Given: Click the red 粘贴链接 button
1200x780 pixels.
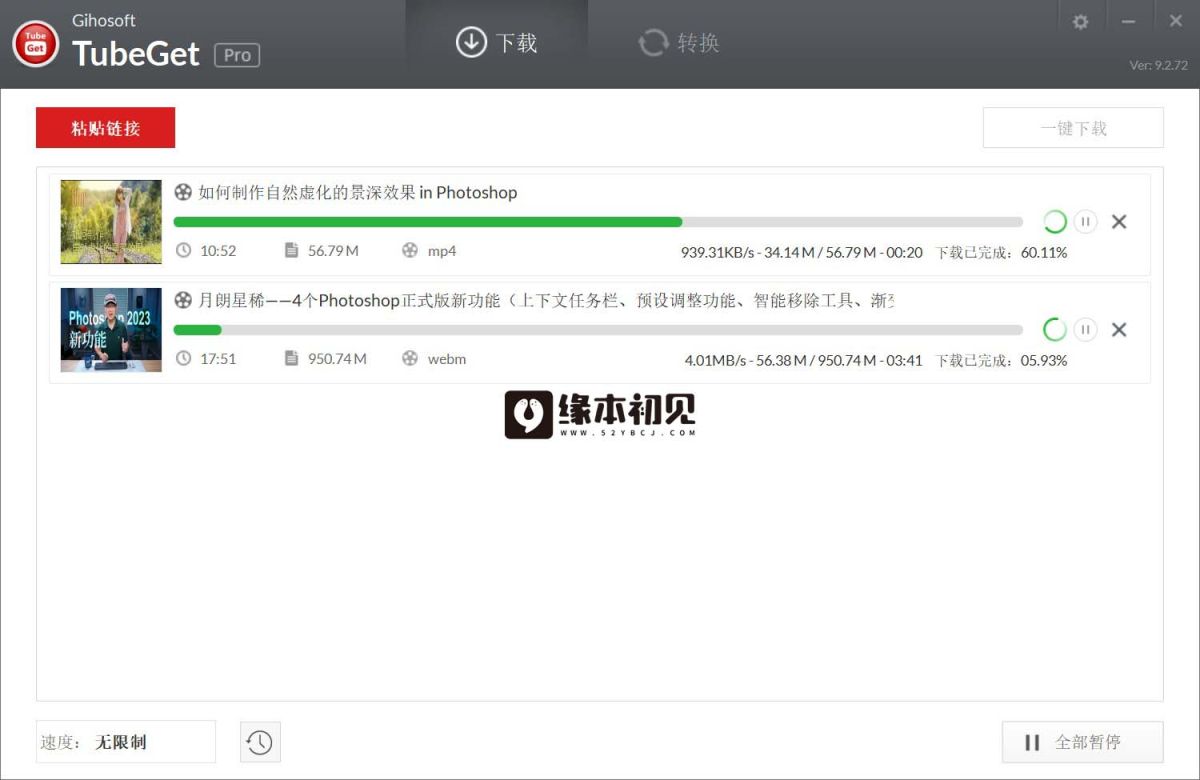Looking at the screenshot, I should (x=106, y=128).
